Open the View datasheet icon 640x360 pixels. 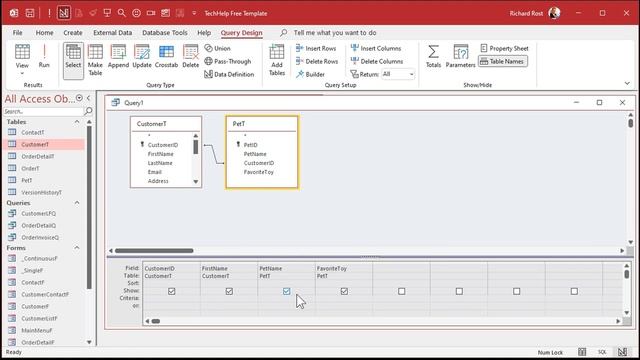(x=22, y=52)
